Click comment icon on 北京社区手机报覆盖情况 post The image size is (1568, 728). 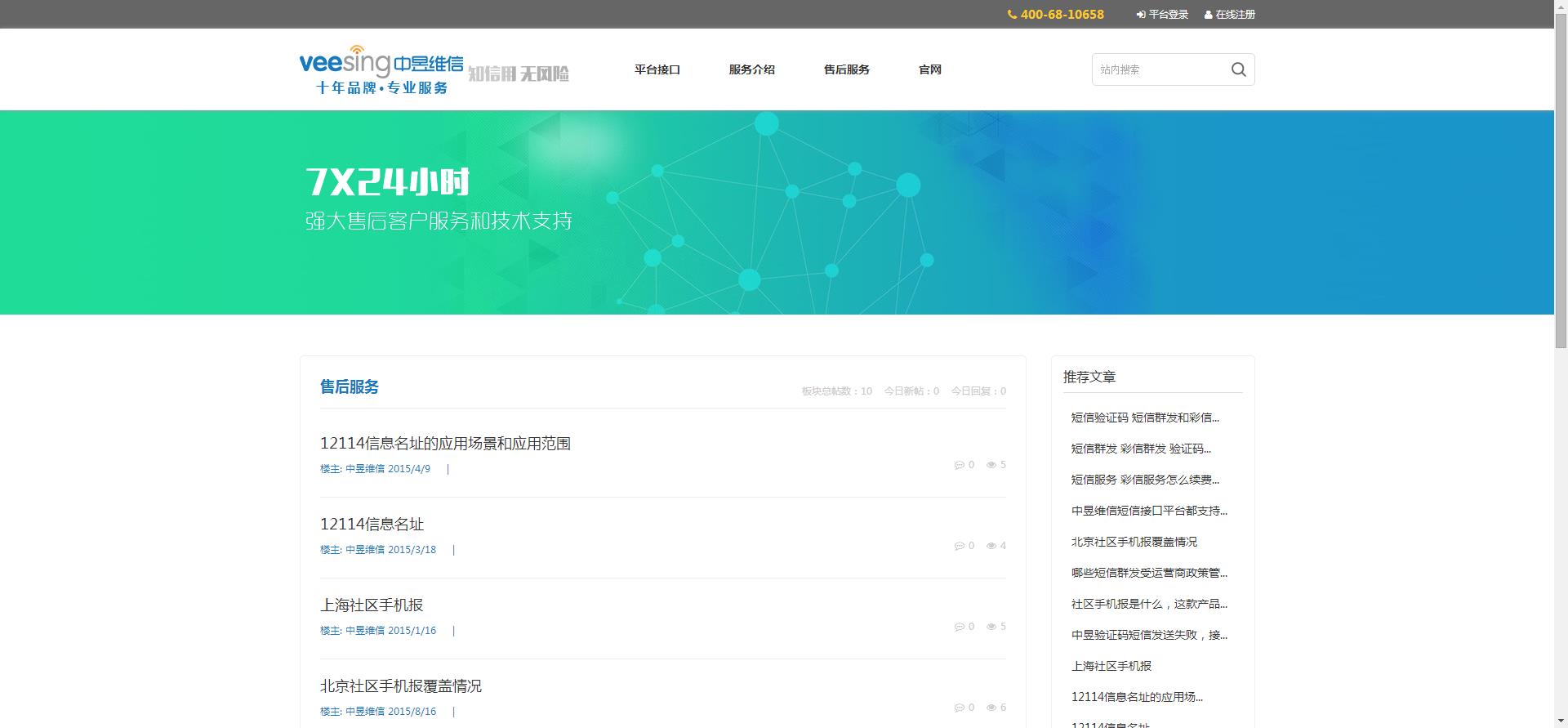pyautogui.click(x=959, y=708)
